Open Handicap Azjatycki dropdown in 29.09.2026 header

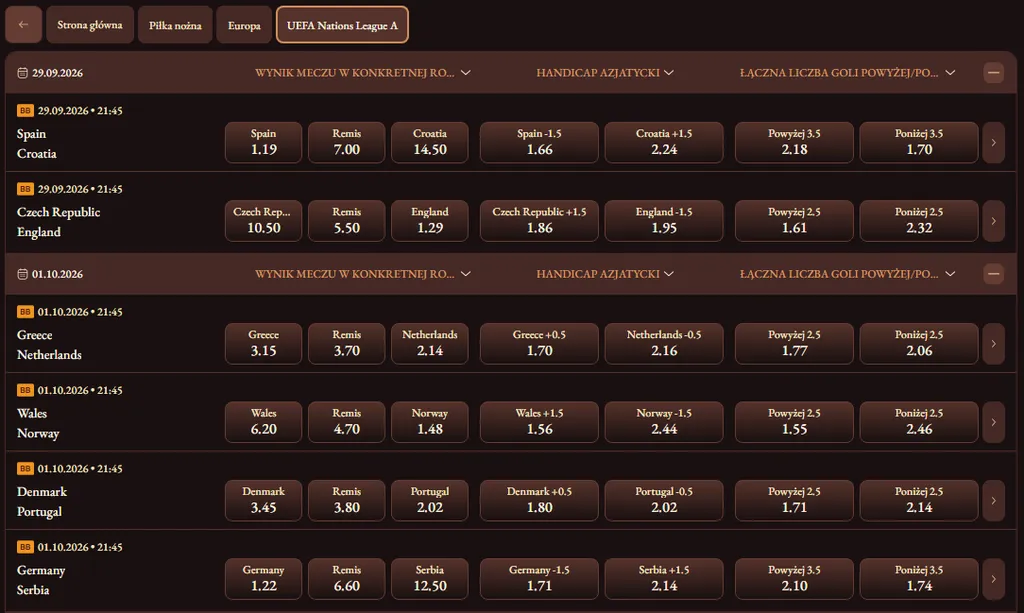(605, 72)
